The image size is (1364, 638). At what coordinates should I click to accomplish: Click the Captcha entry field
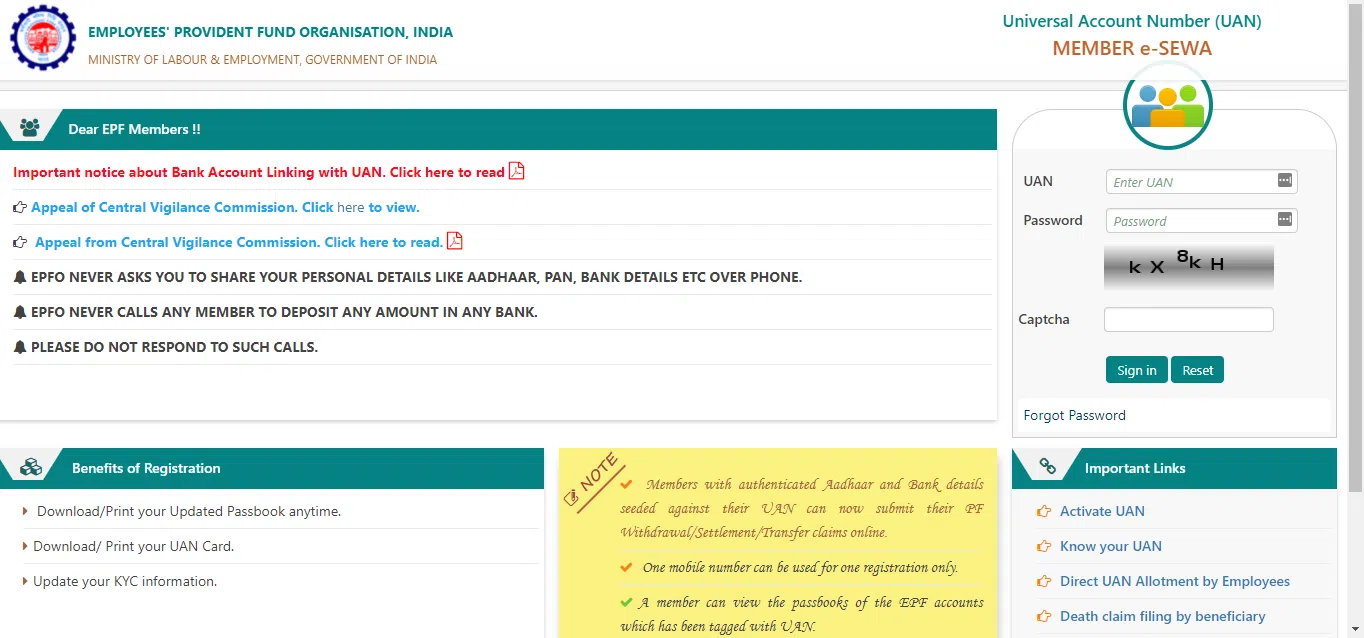tap(1188, 319)
